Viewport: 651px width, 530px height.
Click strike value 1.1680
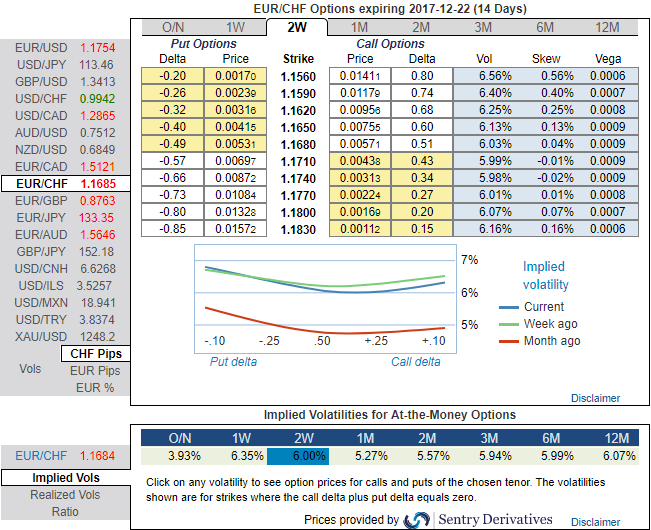[x=298, y=144]
